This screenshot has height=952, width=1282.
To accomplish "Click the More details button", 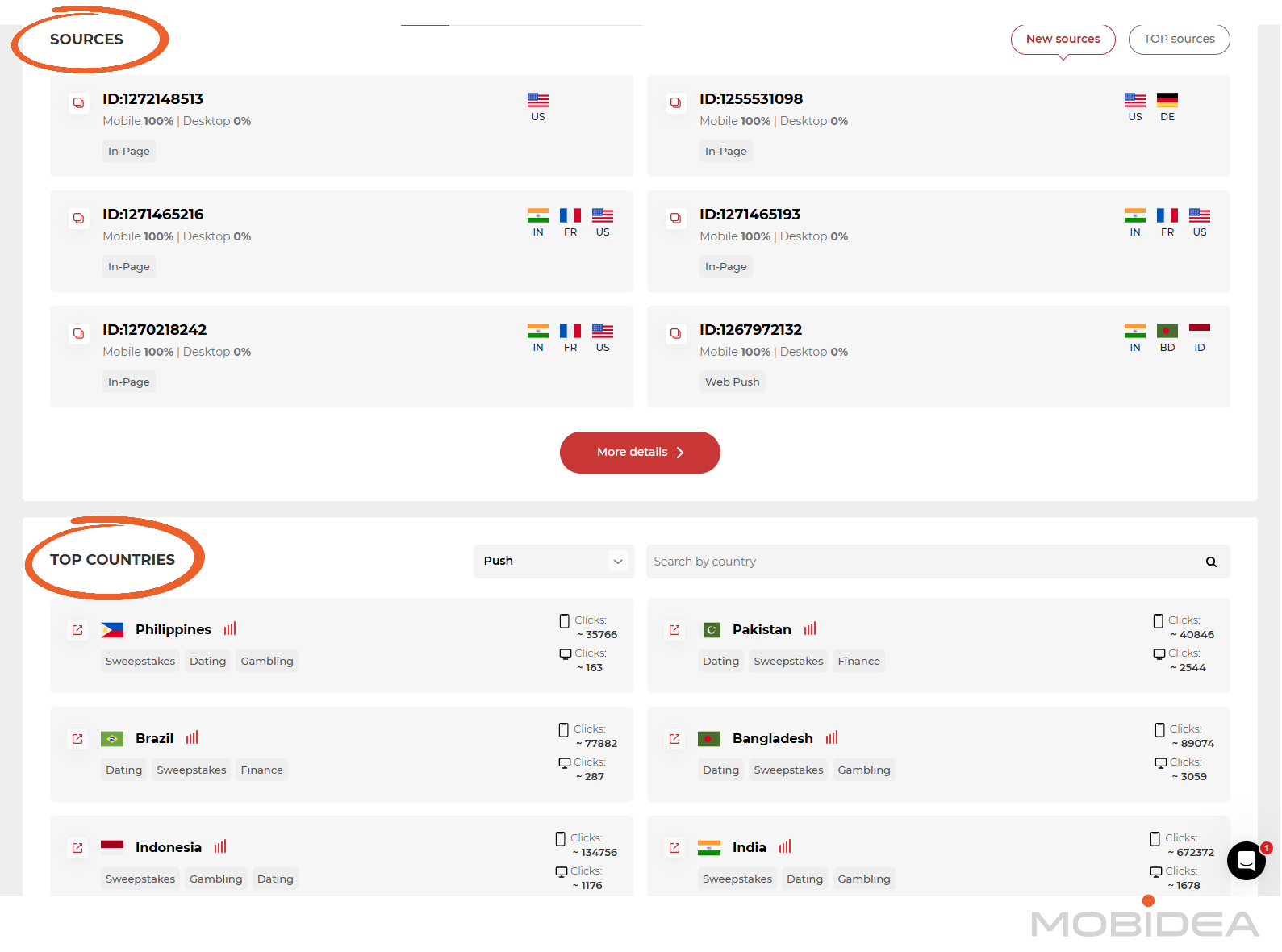I will [640, 453].
